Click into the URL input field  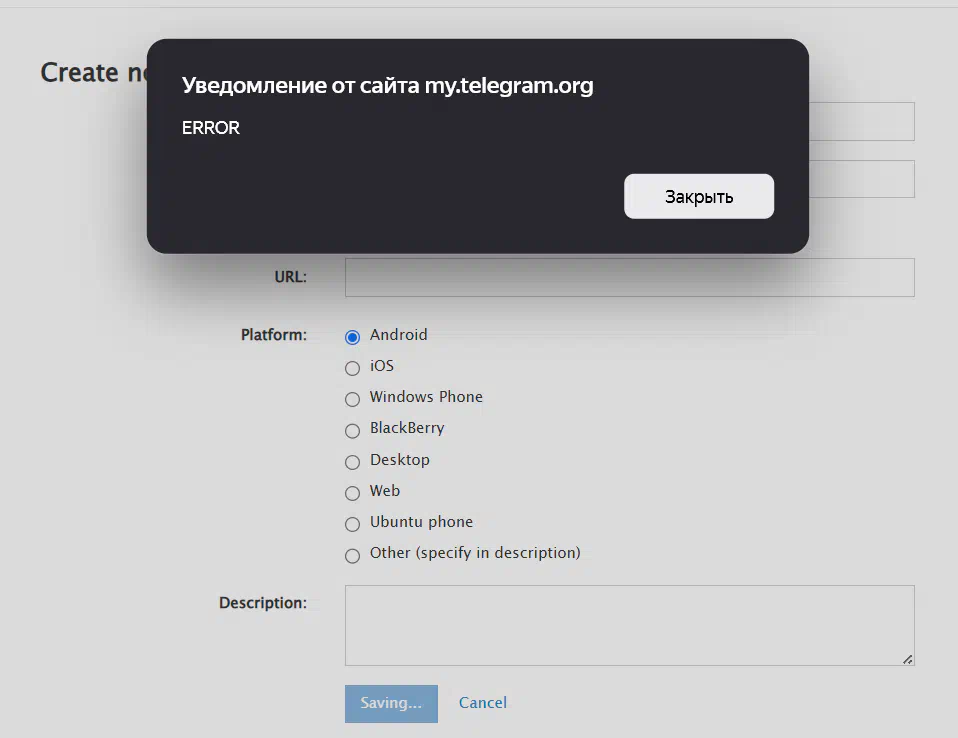pyautogui.click(x=629, y=277)
